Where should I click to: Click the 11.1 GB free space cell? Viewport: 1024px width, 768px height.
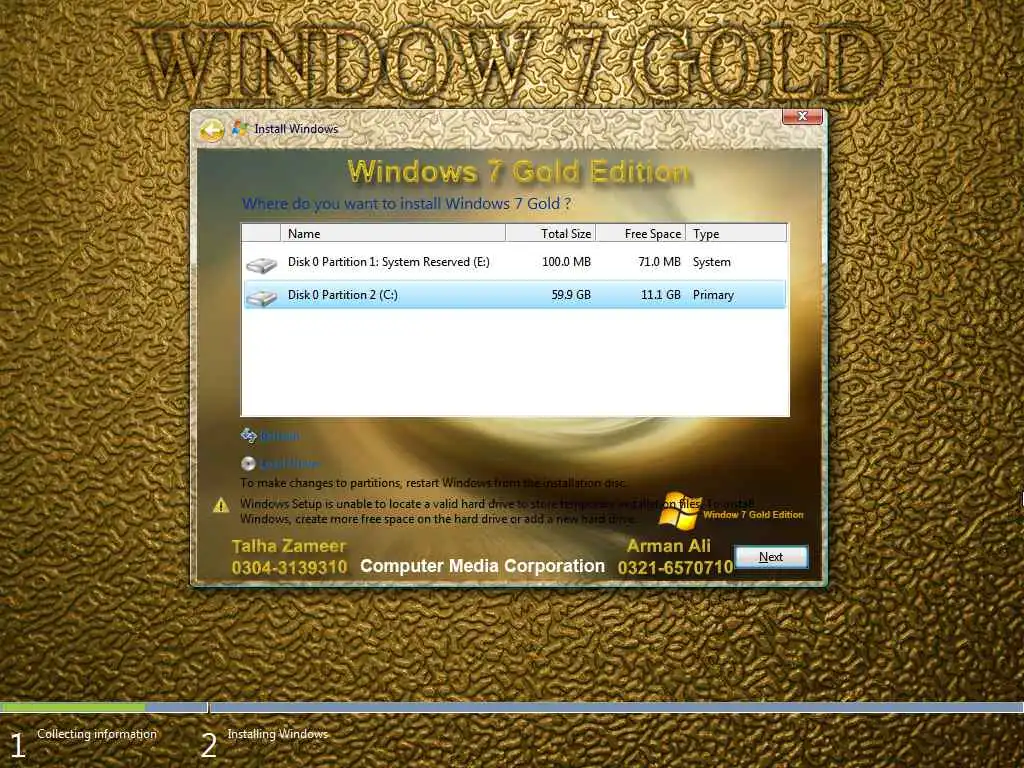[660, 295]
